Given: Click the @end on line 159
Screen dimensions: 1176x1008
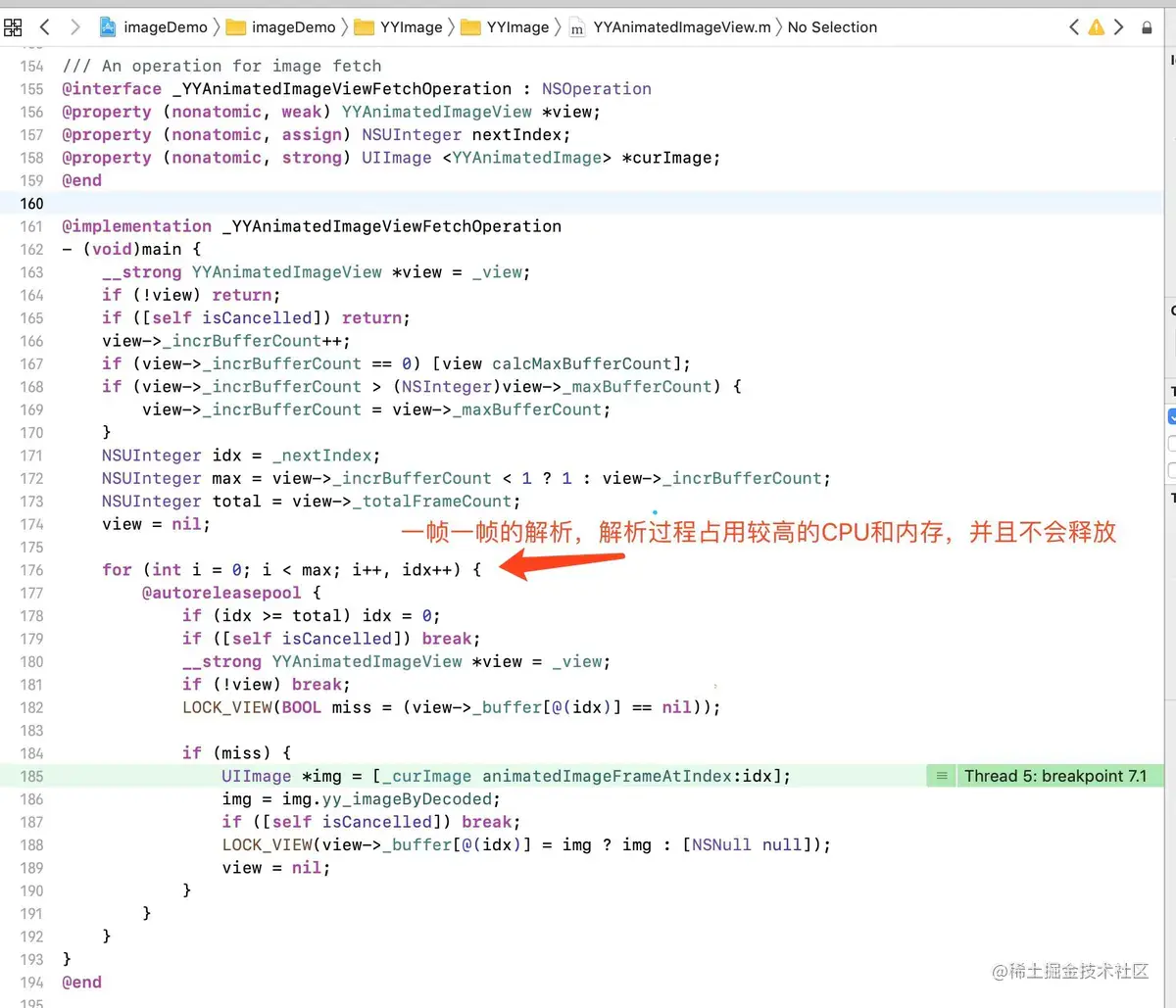Looking at the screenshot, I should click(x=82, y=181).
